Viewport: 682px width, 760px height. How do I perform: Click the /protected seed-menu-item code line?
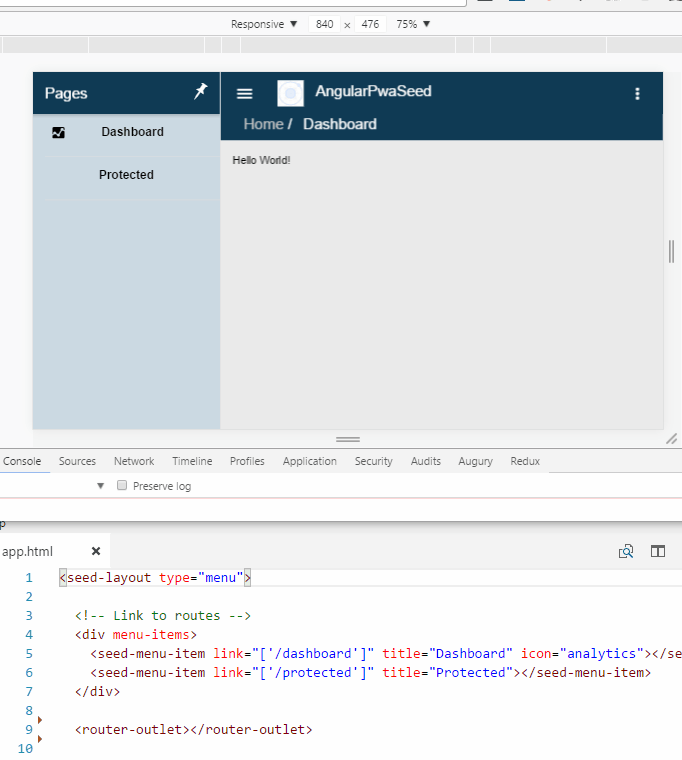coord(370,673)
